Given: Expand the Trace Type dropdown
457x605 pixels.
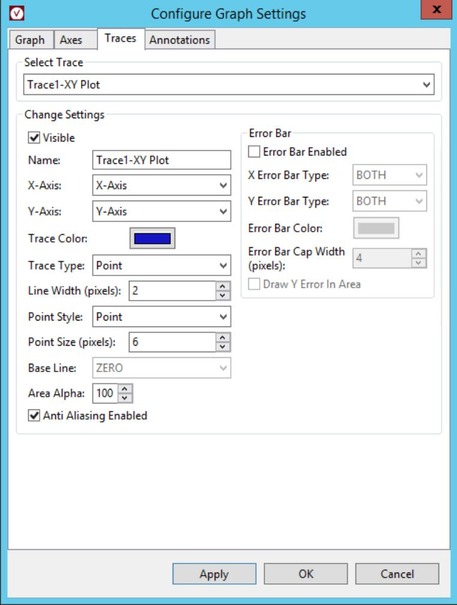Looking at the screenshot, I should tap(161, 265).
